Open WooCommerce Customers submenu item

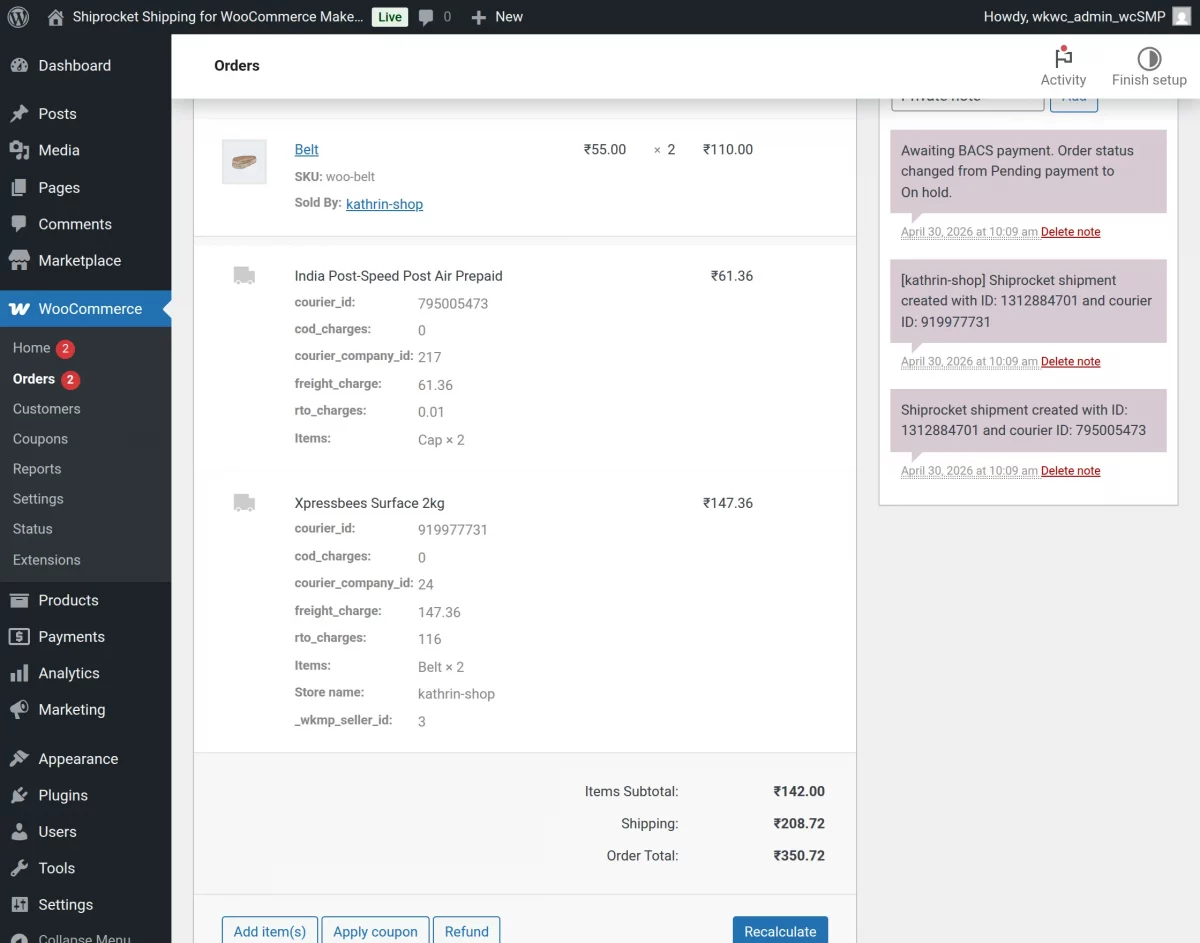(x=47, y=409)
